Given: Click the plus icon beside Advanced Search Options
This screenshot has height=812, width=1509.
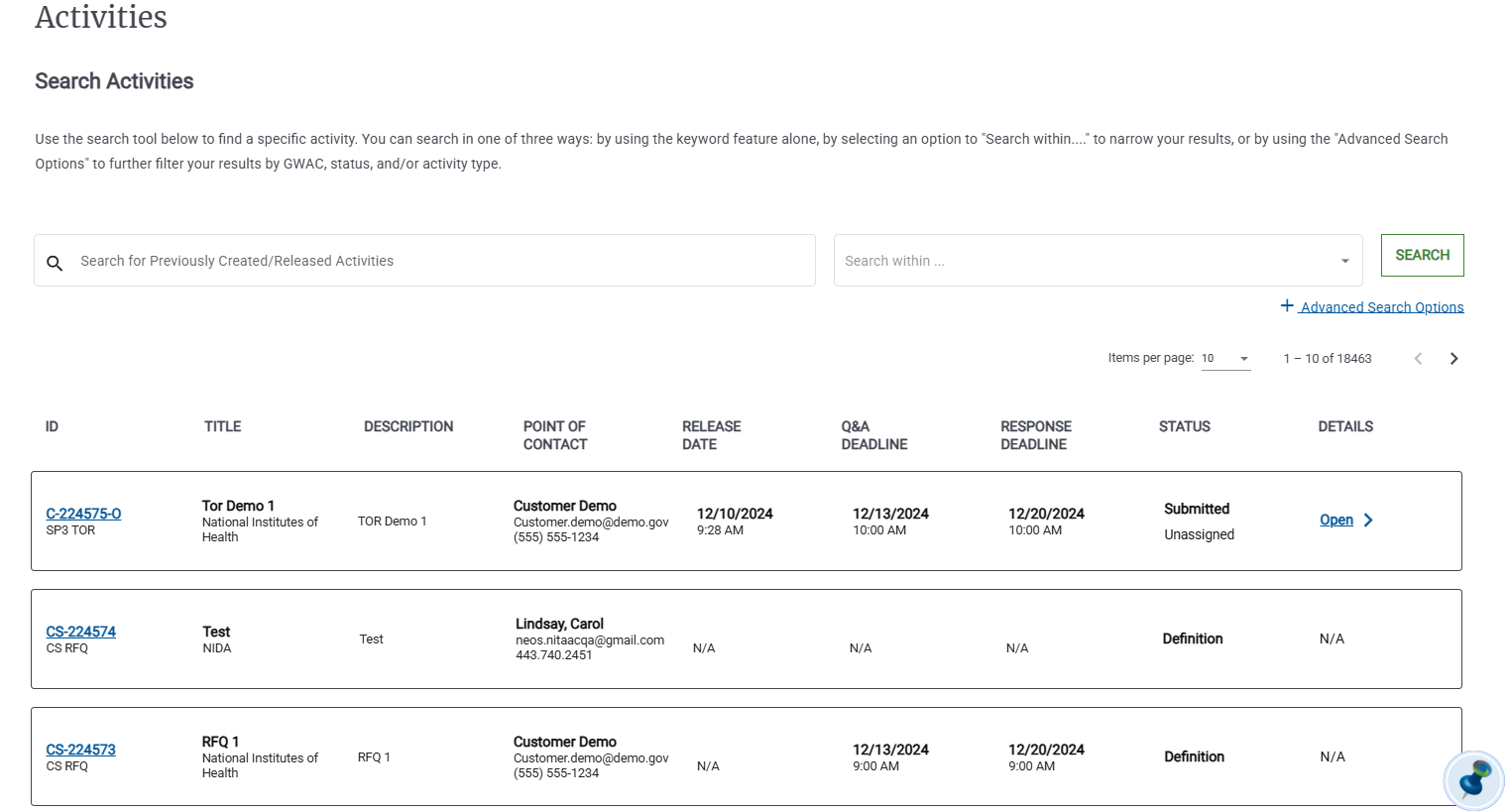Looking at the screenshot, I should click(x=1287, y=305).
